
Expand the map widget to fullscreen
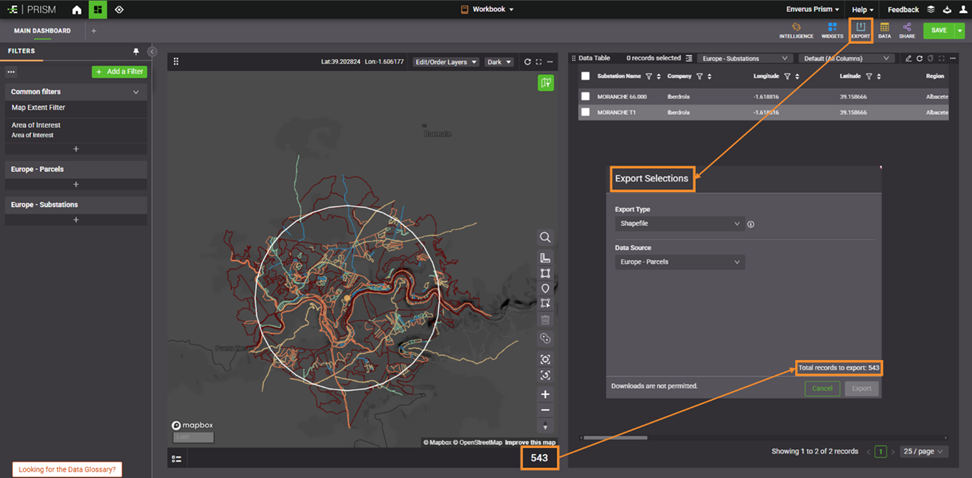point(539,62)
